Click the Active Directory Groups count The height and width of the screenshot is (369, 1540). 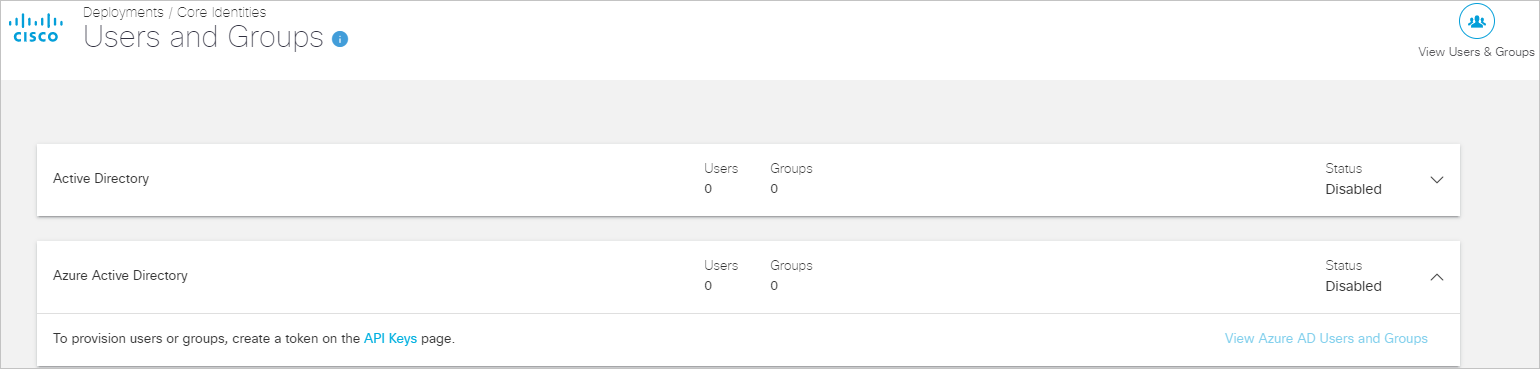click(x=774, y=189)
